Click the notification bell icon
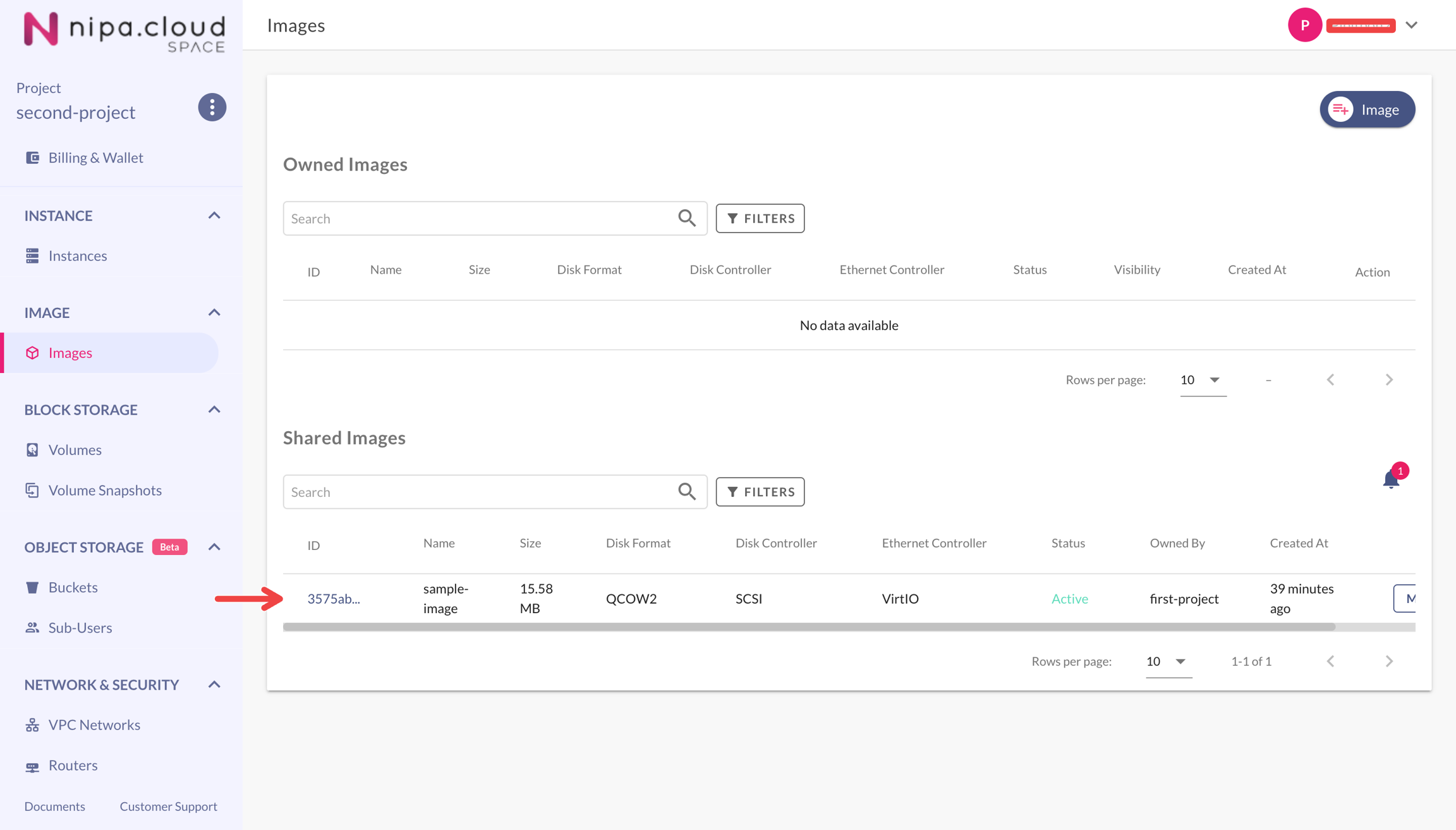This screenshot has height=830, width=1456. tap(1390, 480)
